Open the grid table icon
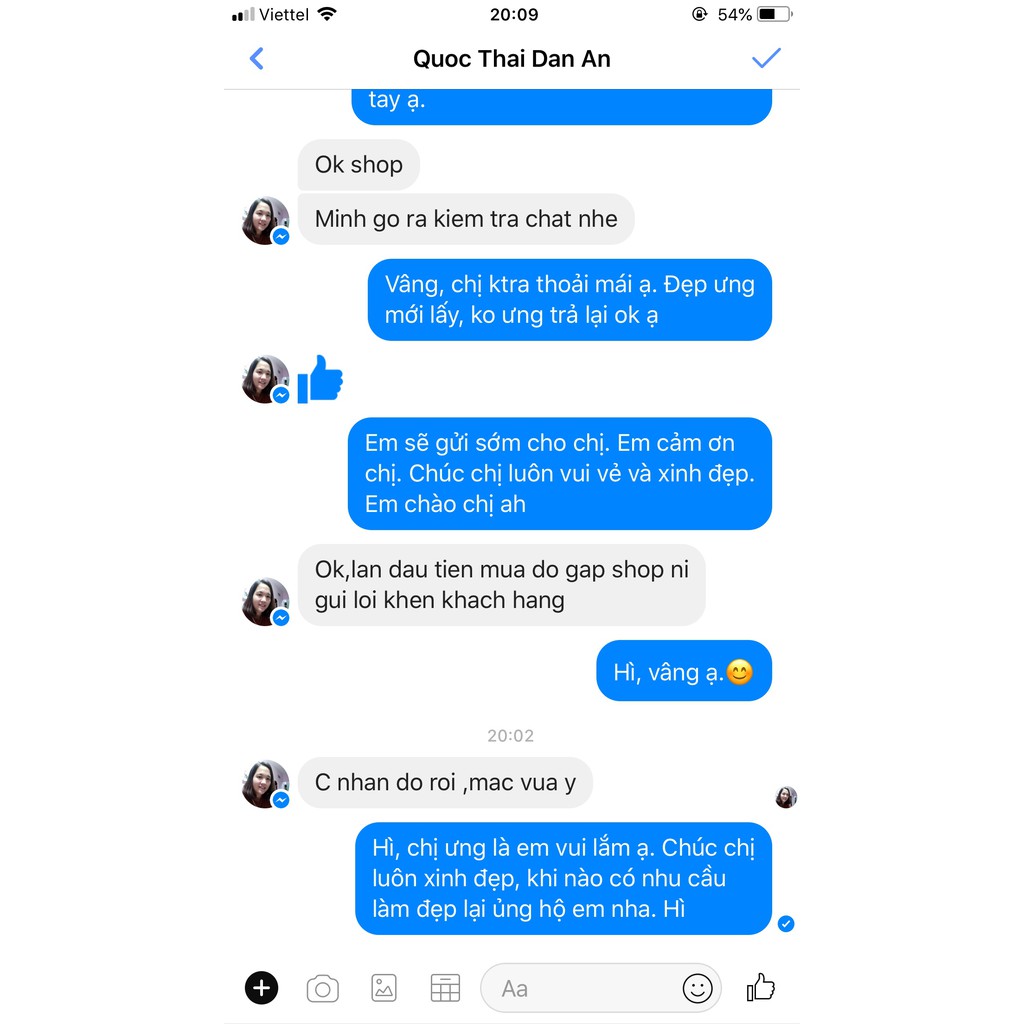The width and height of the screenshot is (1024, 1024). (445, 987)
